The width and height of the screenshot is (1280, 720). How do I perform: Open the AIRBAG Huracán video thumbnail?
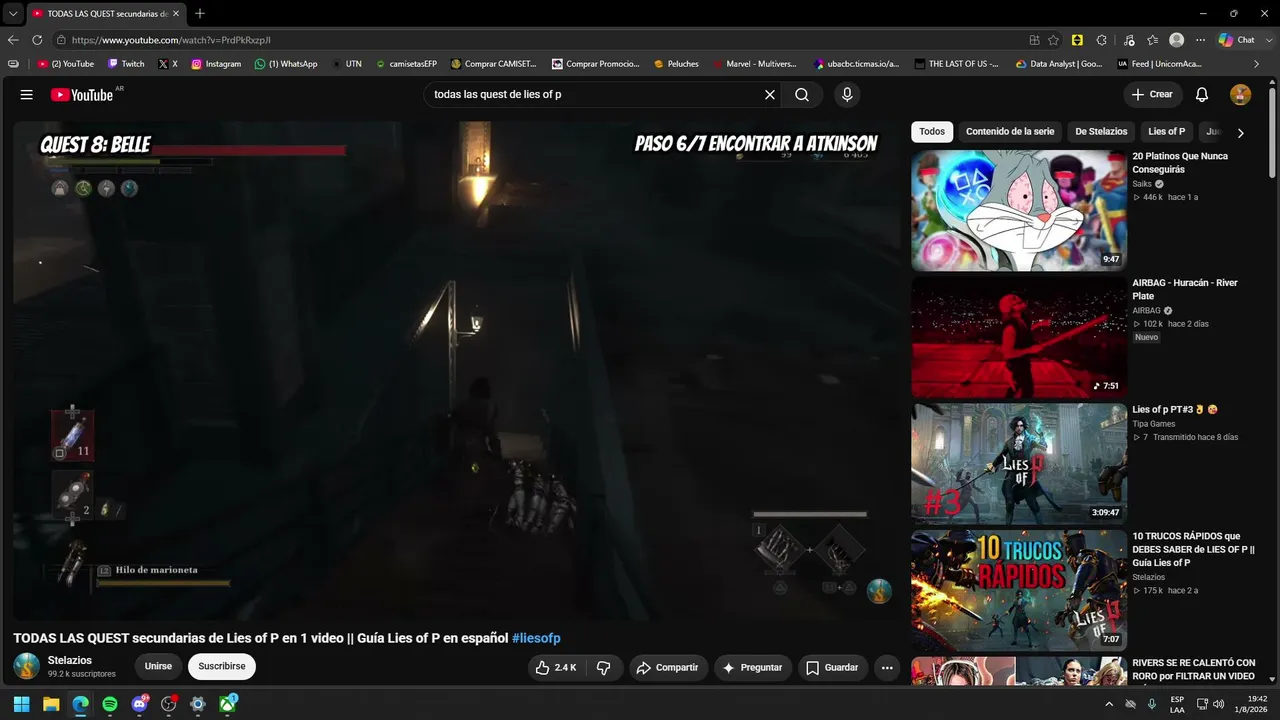point(1019,337)
